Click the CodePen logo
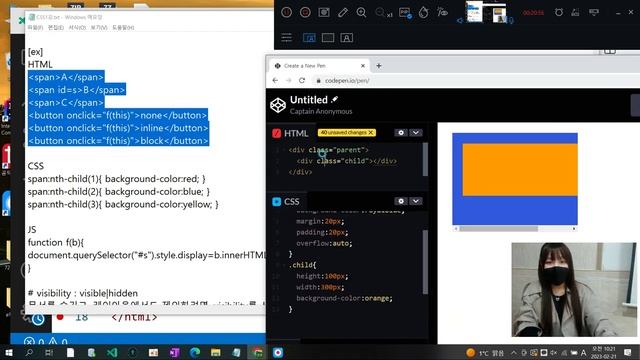This screenshot has height=360, width=640. click(278, 105)
